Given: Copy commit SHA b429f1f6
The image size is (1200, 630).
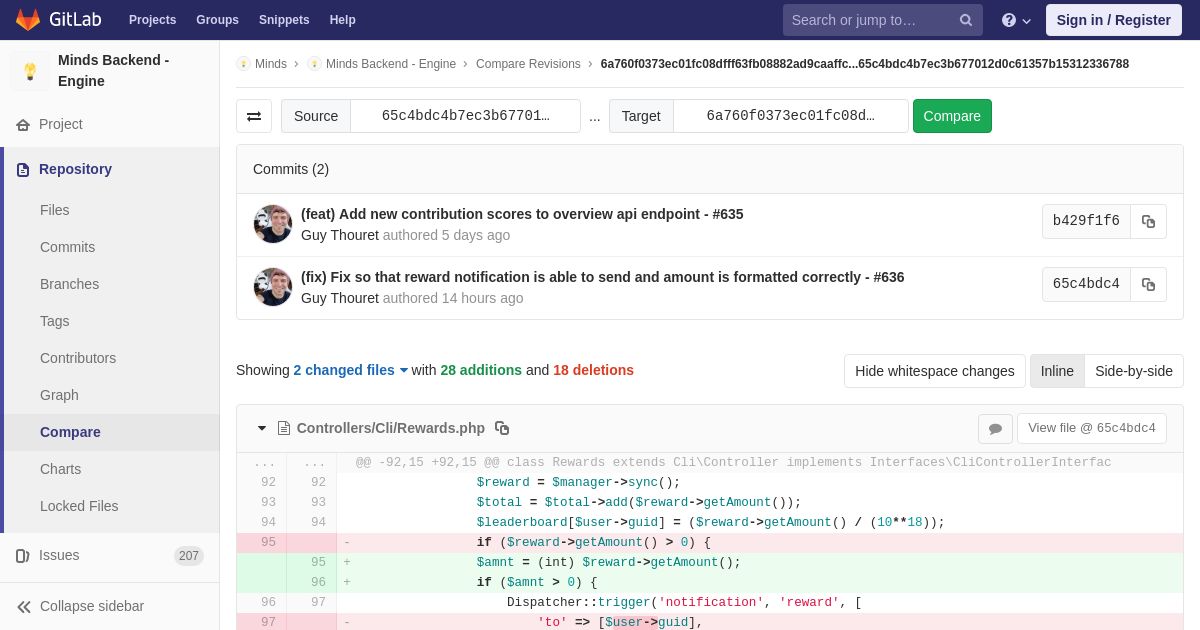Looking at the screenshot, I should pyautogui.click(x=1148, y=221).
